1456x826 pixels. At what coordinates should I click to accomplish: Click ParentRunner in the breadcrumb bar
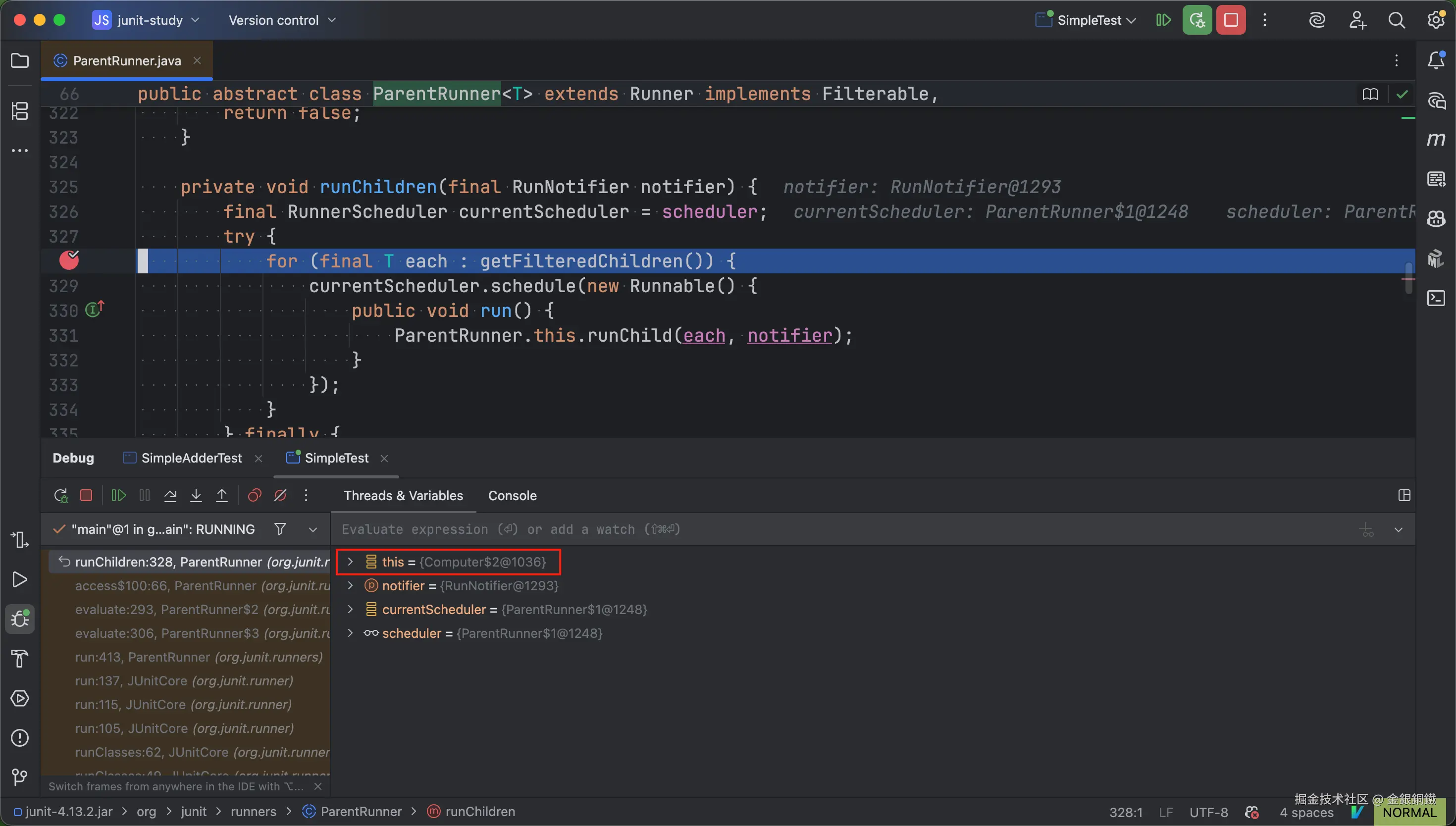(361, 812)
